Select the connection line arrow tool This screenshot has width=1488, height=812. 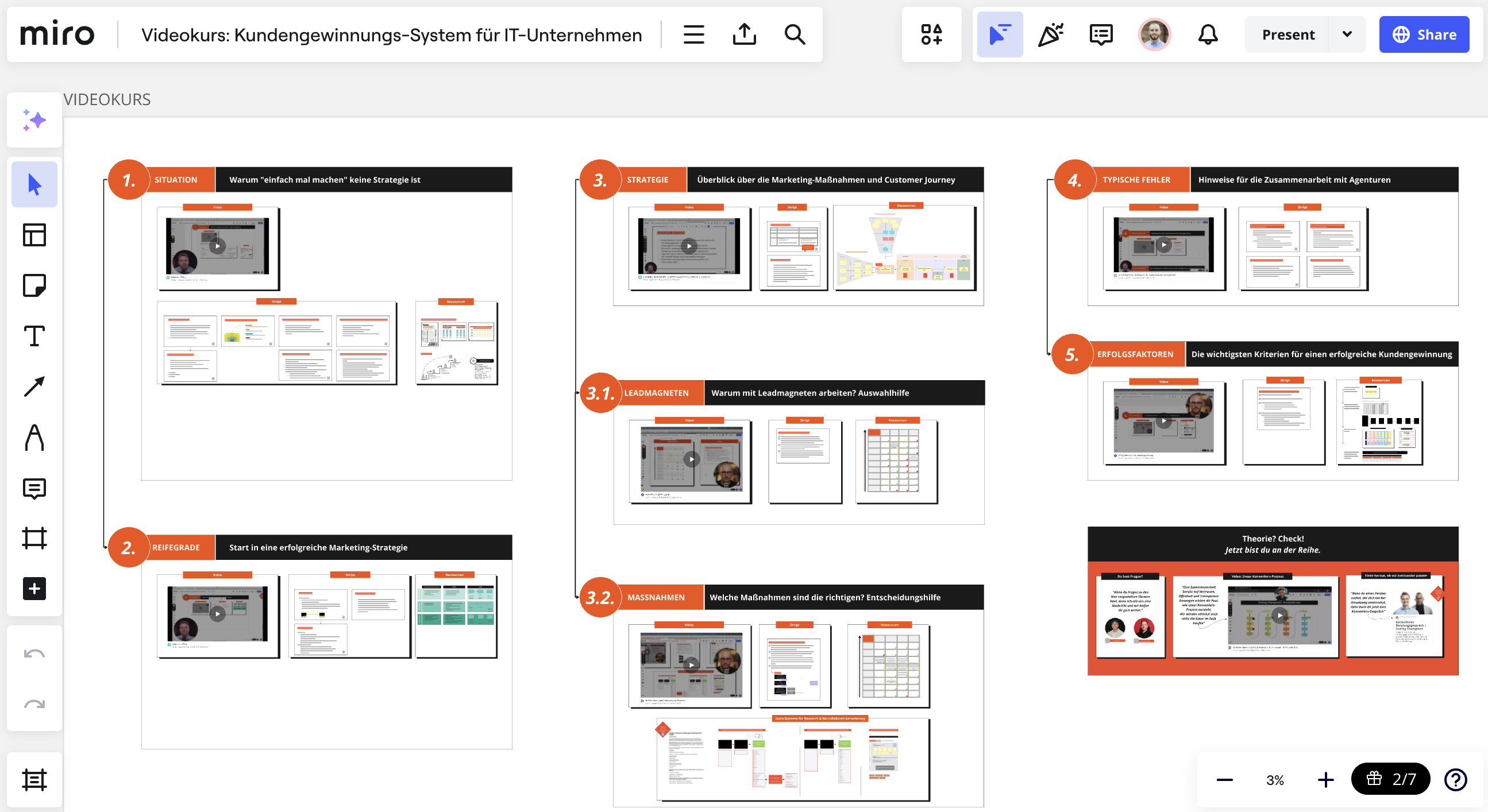(34, 386)
